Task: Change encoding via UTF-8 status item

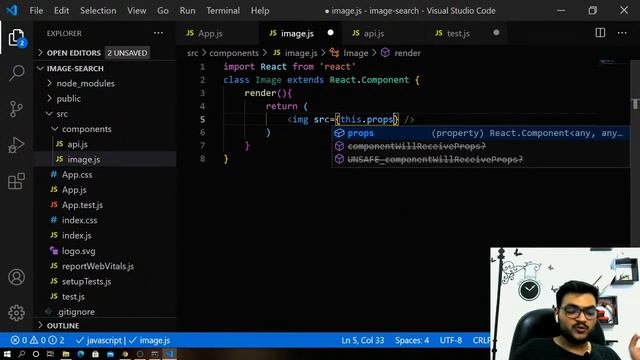Action: [451, 340]
